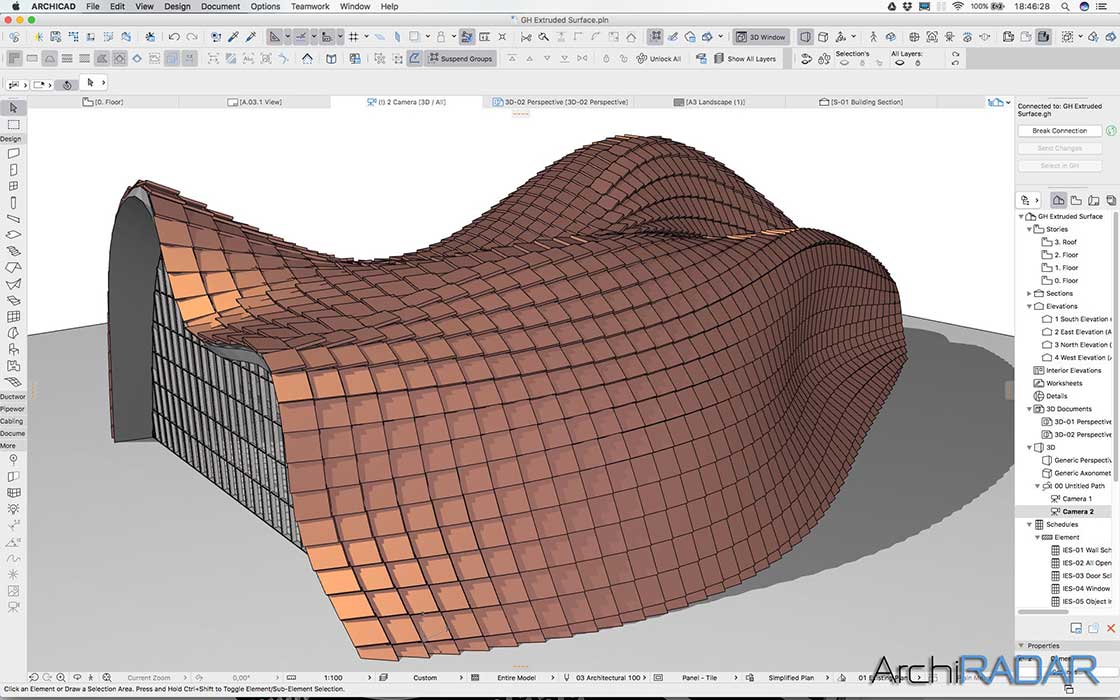The height and width of the screenshot is (700, 1120).
Task: Click the Pick Up Parameters eyedropper icon
Action: point(234,36)
